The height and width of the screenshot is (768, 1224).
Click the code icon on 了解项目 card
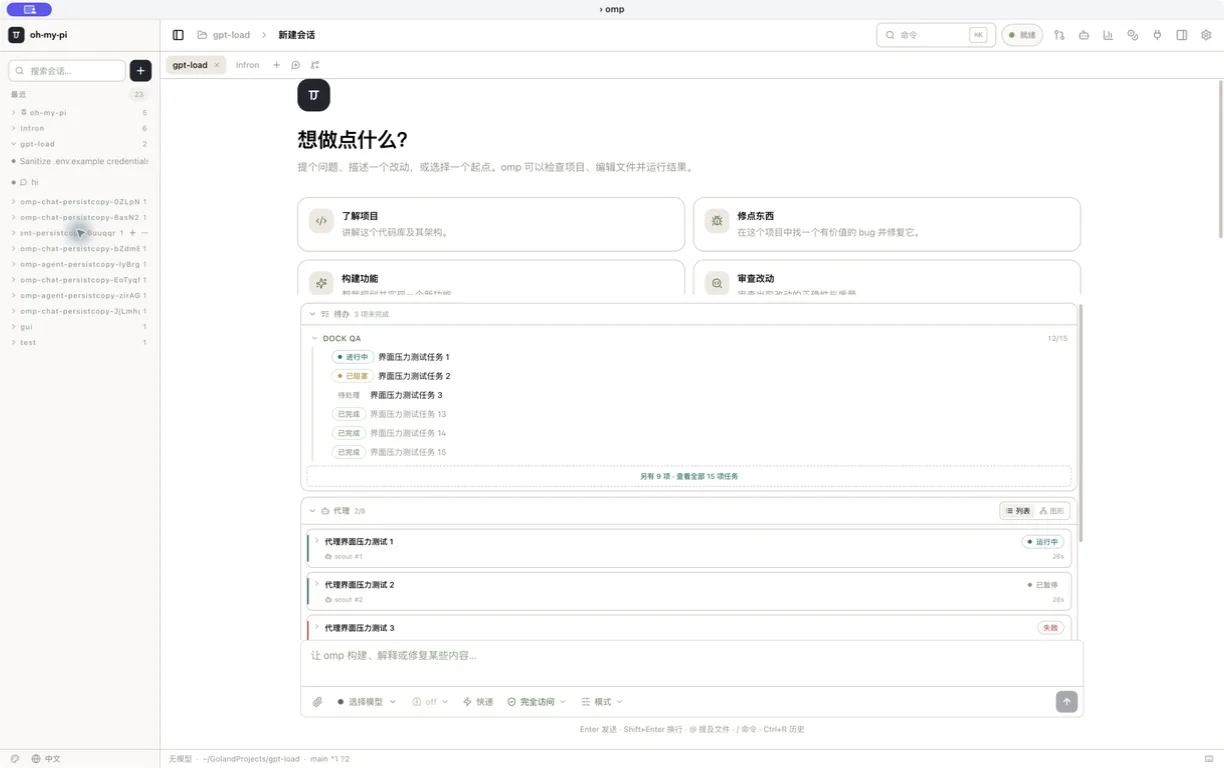point(321,221)
